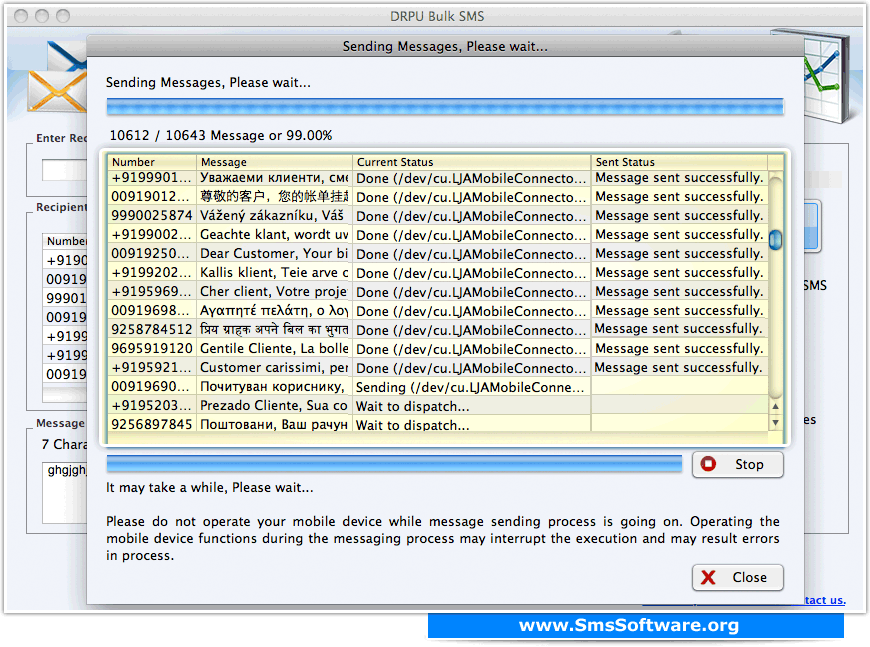Click the www.SmsSoftware.org banner

(636, 625)
